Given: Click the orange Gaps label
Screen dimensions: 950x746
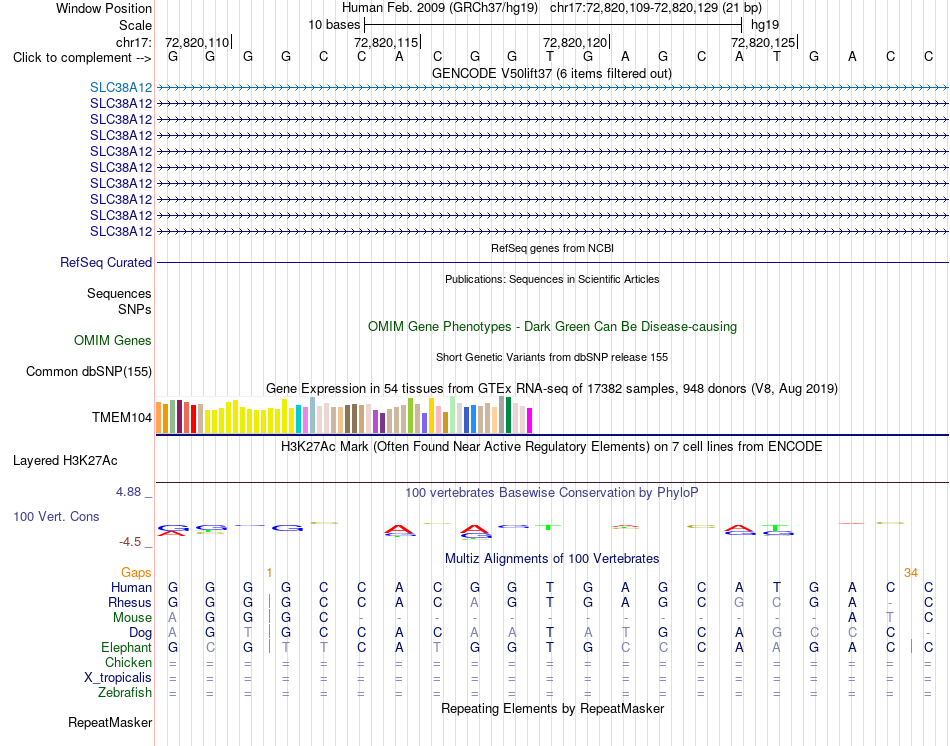Looking at the screenshot, I should 136,573.
